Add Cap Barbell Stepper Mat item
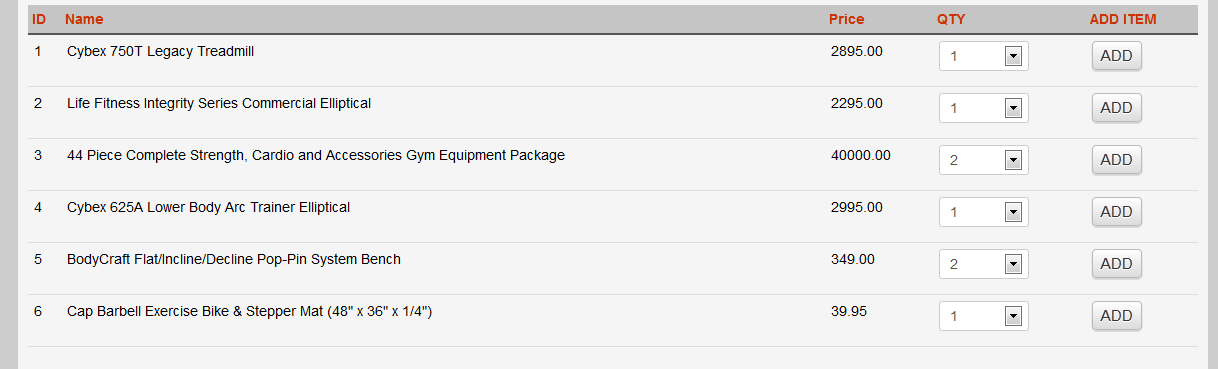Screen dimensions: 1218x369 [x=1116, y=316]
